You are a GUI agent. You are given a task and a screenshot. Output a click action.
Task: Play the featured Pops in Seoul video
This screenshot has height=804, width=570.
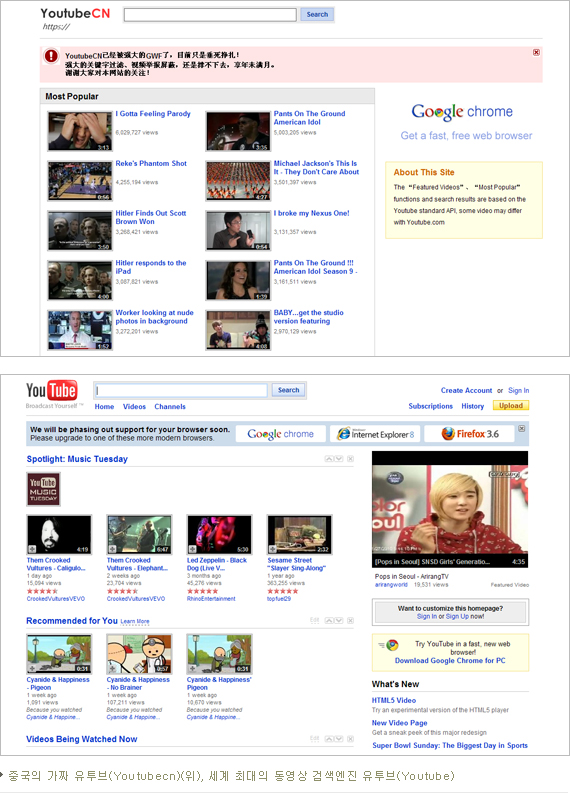[450, 509]
